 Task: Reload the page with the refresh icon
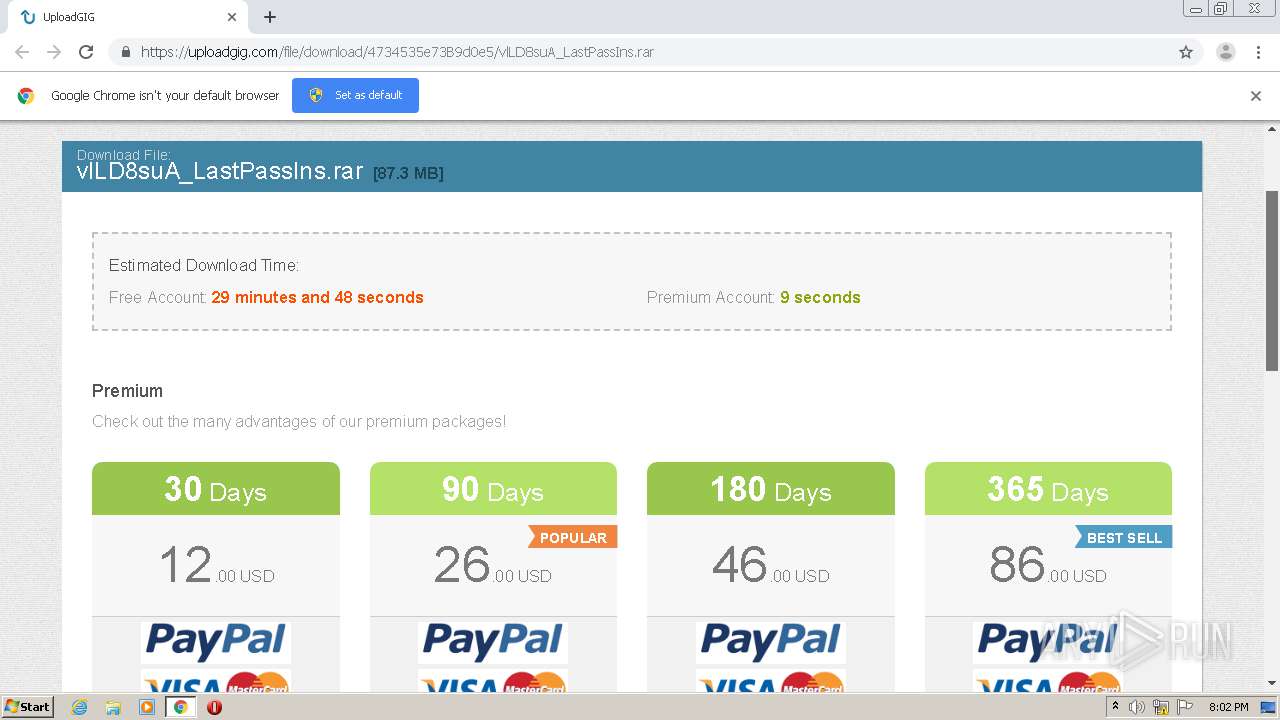pos(86,52)
